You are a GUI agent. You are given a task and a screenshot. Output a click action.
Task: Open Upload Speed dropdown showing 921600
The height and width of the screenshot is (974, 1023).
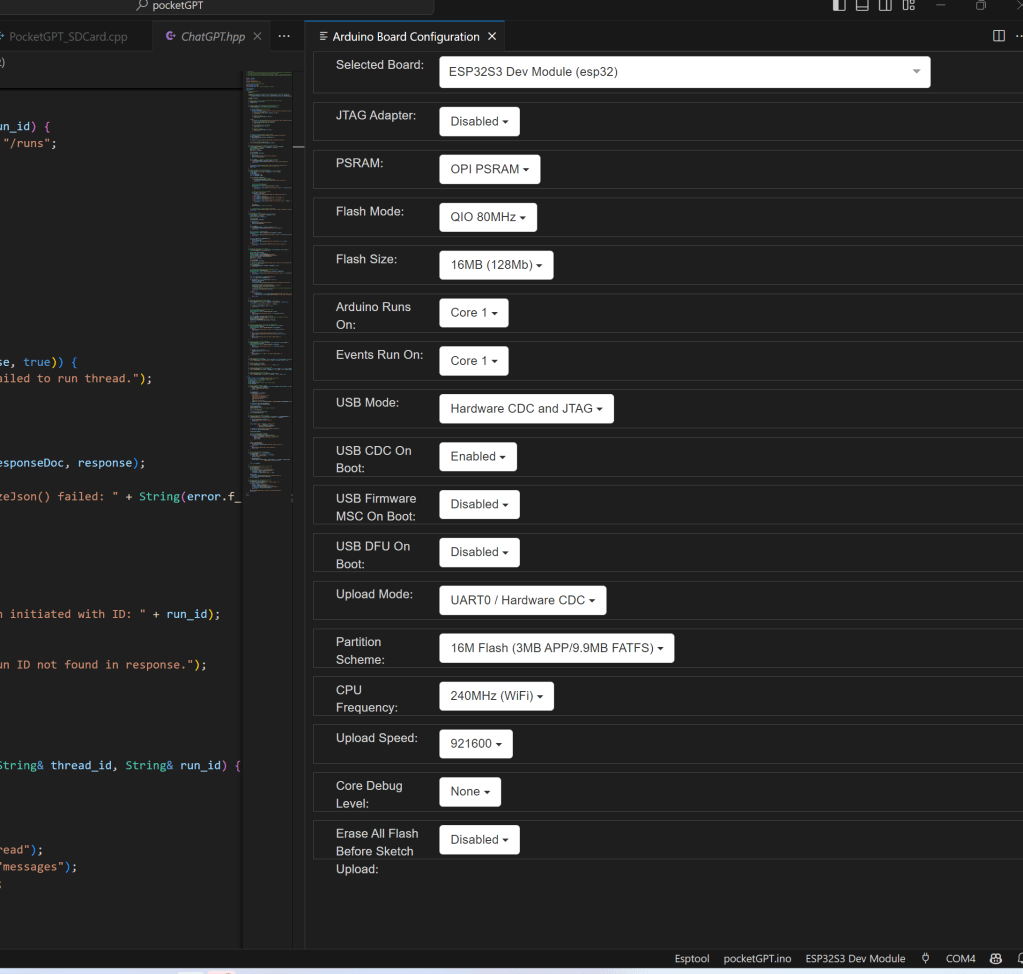click(475, 744)
